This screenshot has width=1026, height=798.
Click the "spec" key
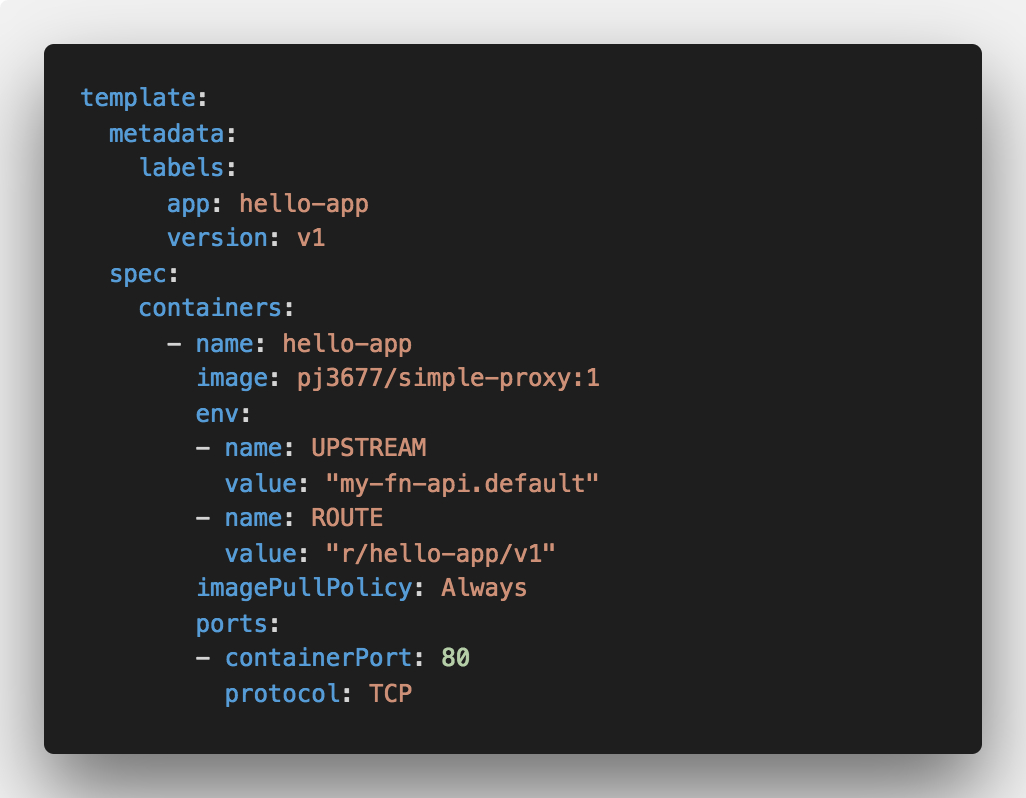137,274
